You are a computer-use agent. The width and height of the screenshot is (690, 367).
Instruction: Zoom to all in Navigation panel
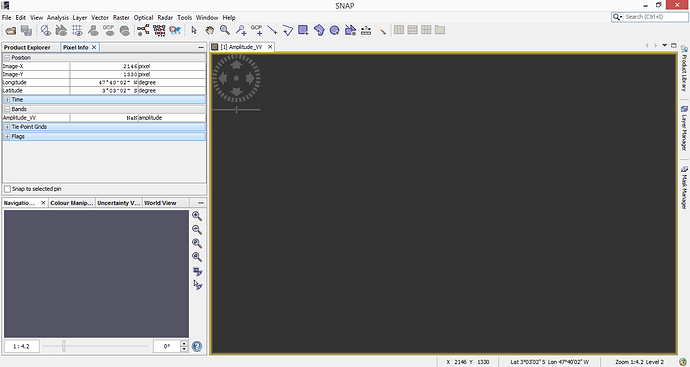click(x=197, y=257)
